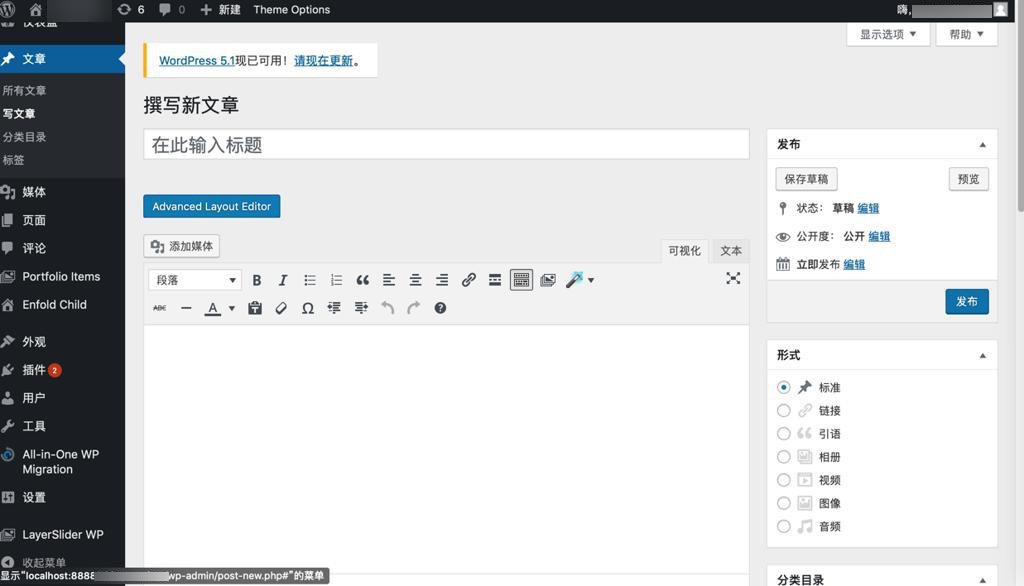Collapse the 分类目录 panel
The height and width of the screenshot is (586, 1024).
(982, 580)
